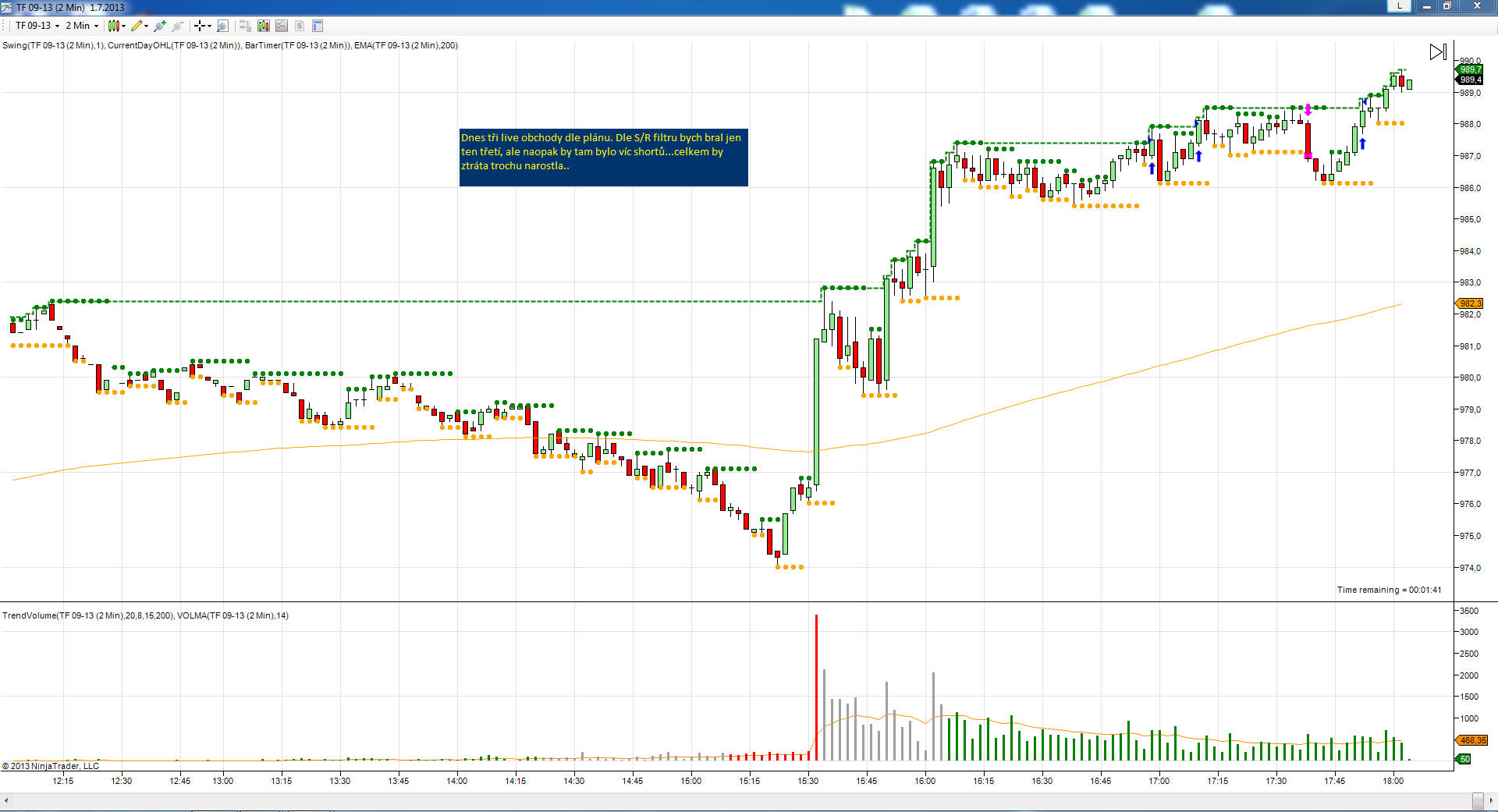Click the 15:30 time axis label
1498x812 pixels.
(808, 781)
